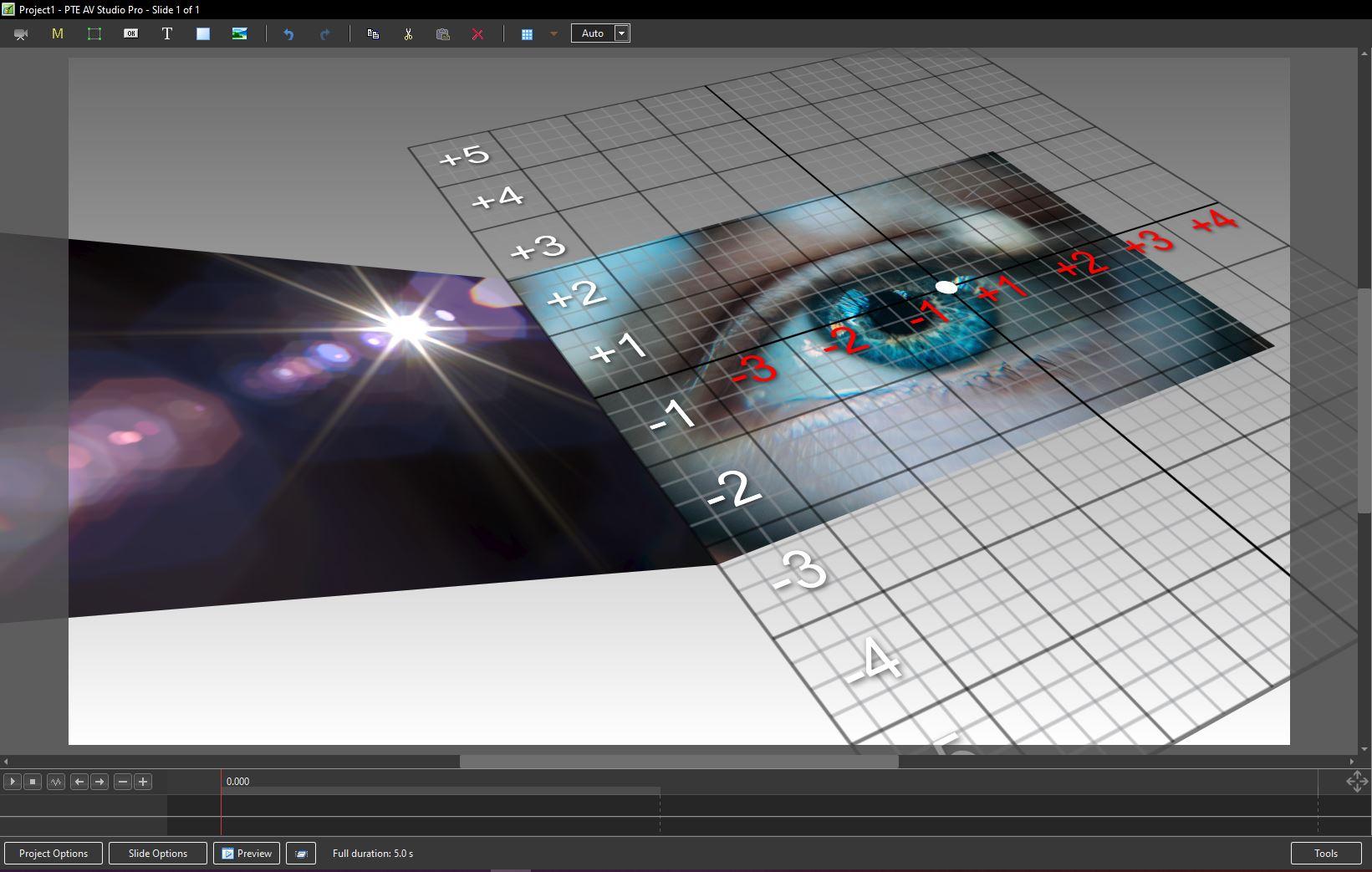Insert an image with the picture icon

pos(239,34)
